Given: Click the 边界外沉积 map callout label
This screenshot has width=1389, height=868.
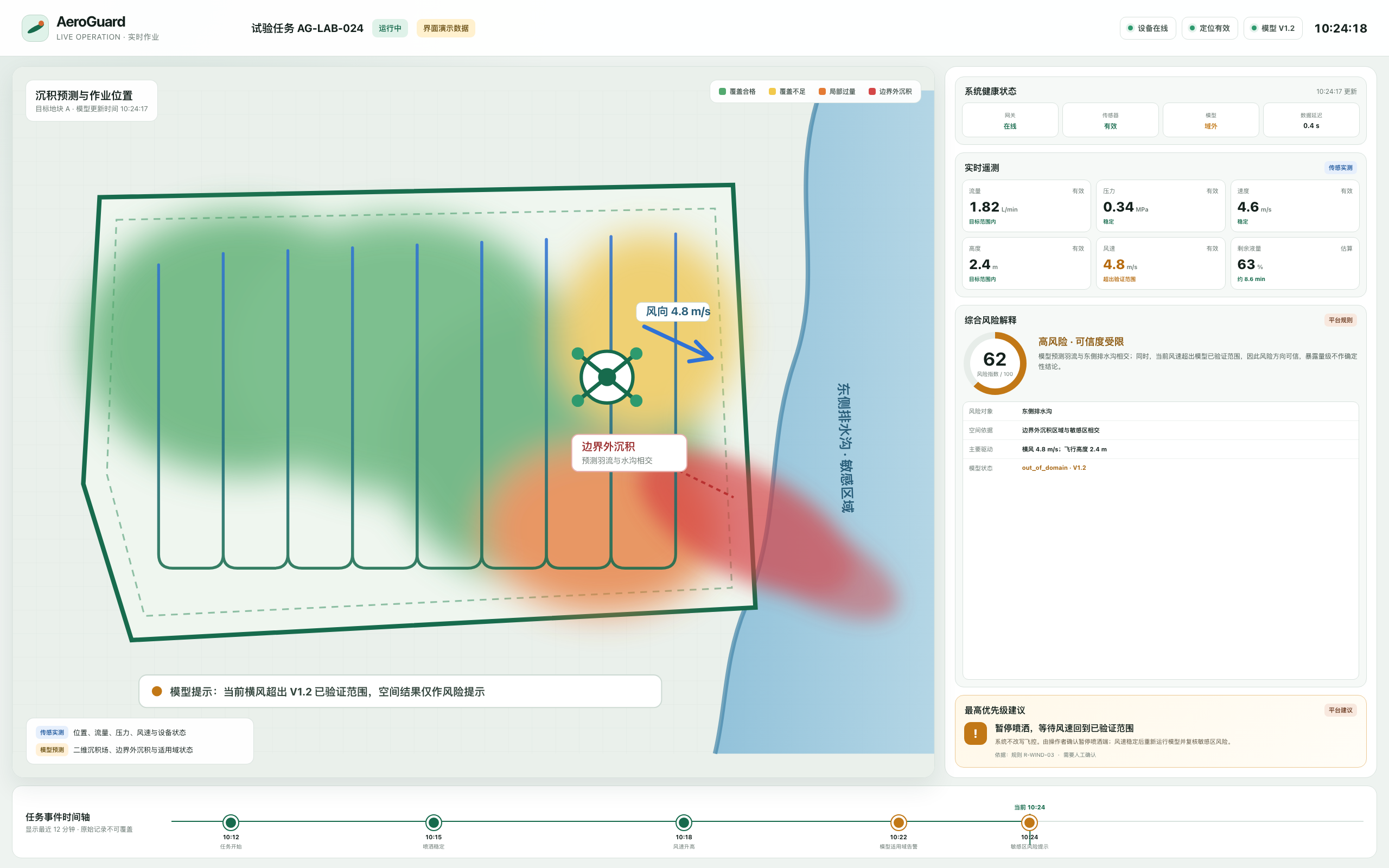Looking at the screenshot, I should 629,453.
